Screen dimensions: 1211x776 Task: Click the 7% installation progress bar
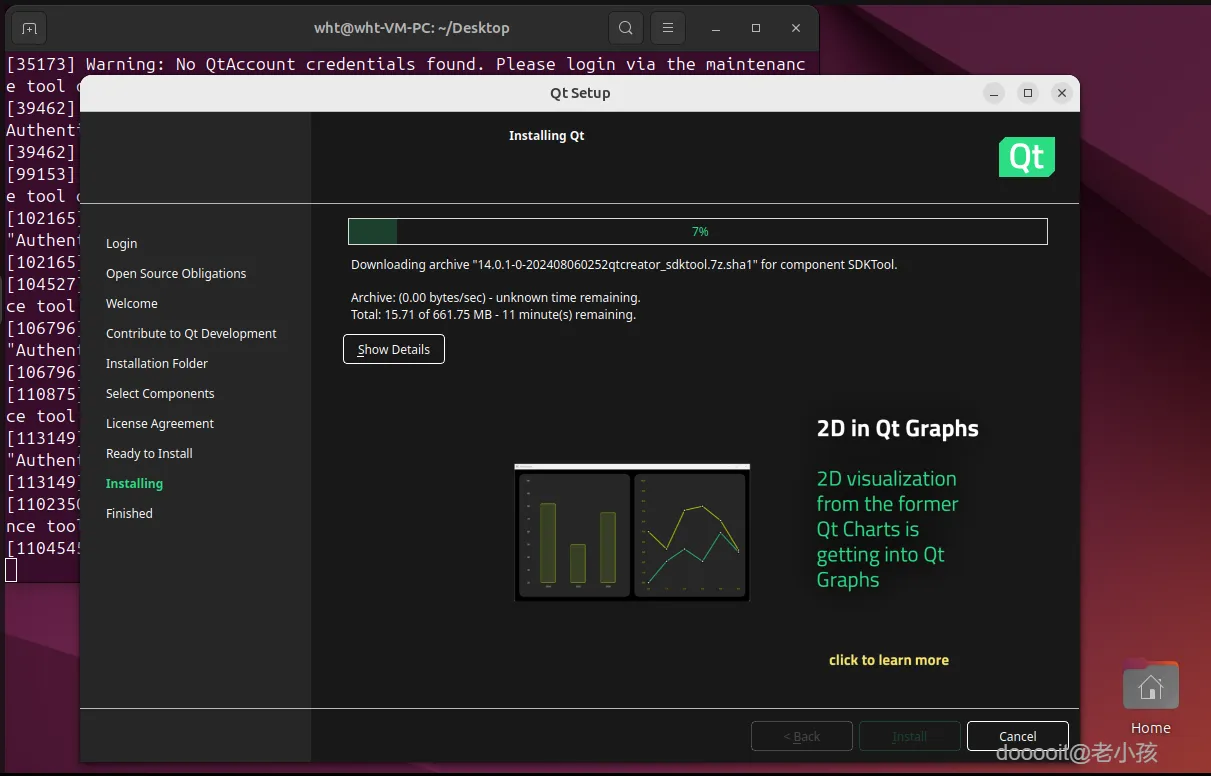[x=698, y=231]
